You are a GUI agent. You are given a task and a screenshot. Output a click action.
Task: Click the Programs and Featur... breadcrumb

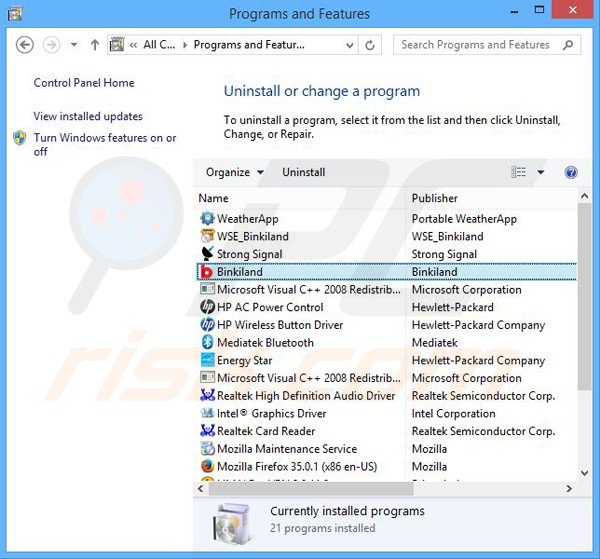click(x=249, y=45)
